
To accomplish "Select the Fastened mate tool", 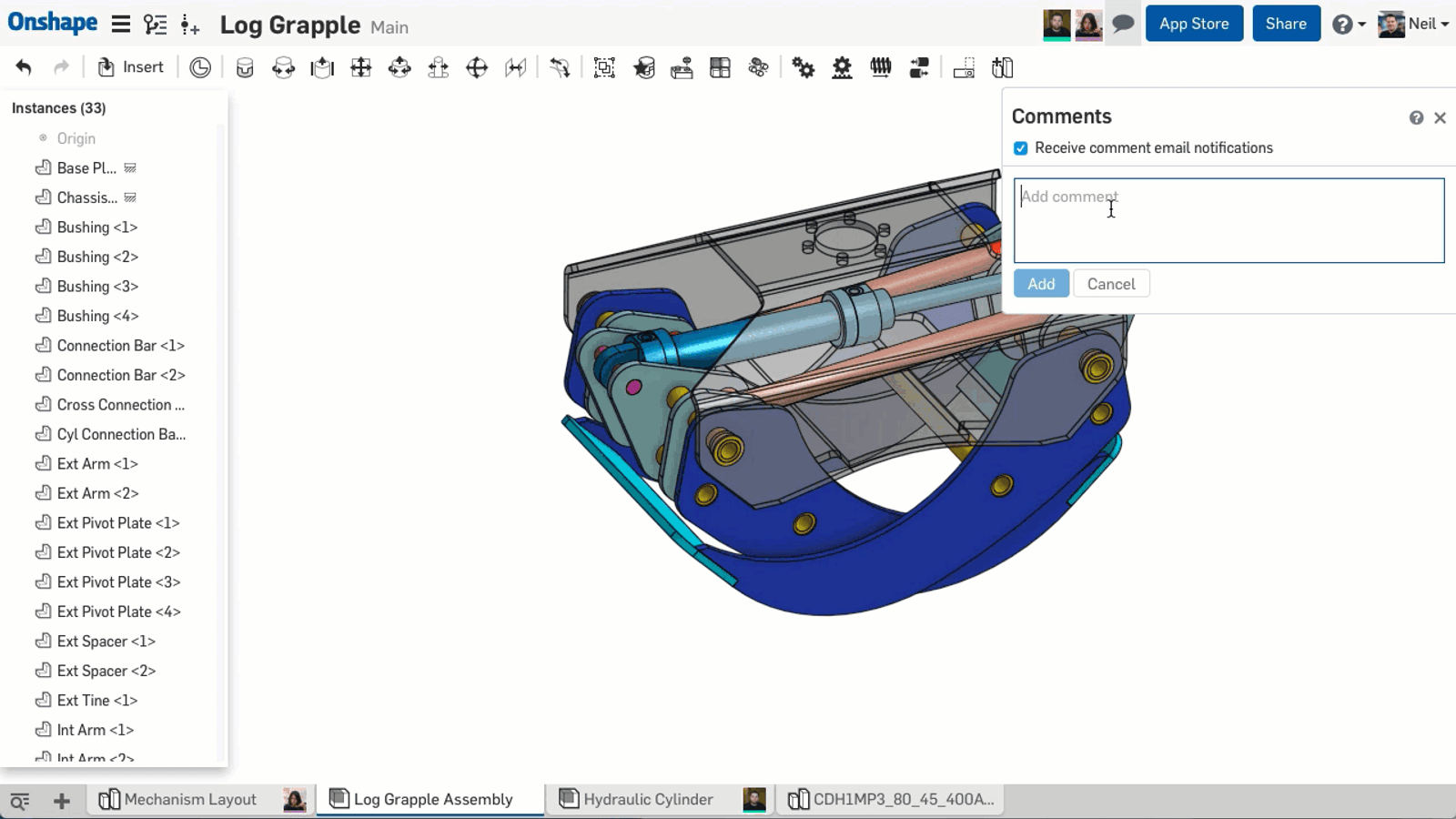I will [245, 68].
